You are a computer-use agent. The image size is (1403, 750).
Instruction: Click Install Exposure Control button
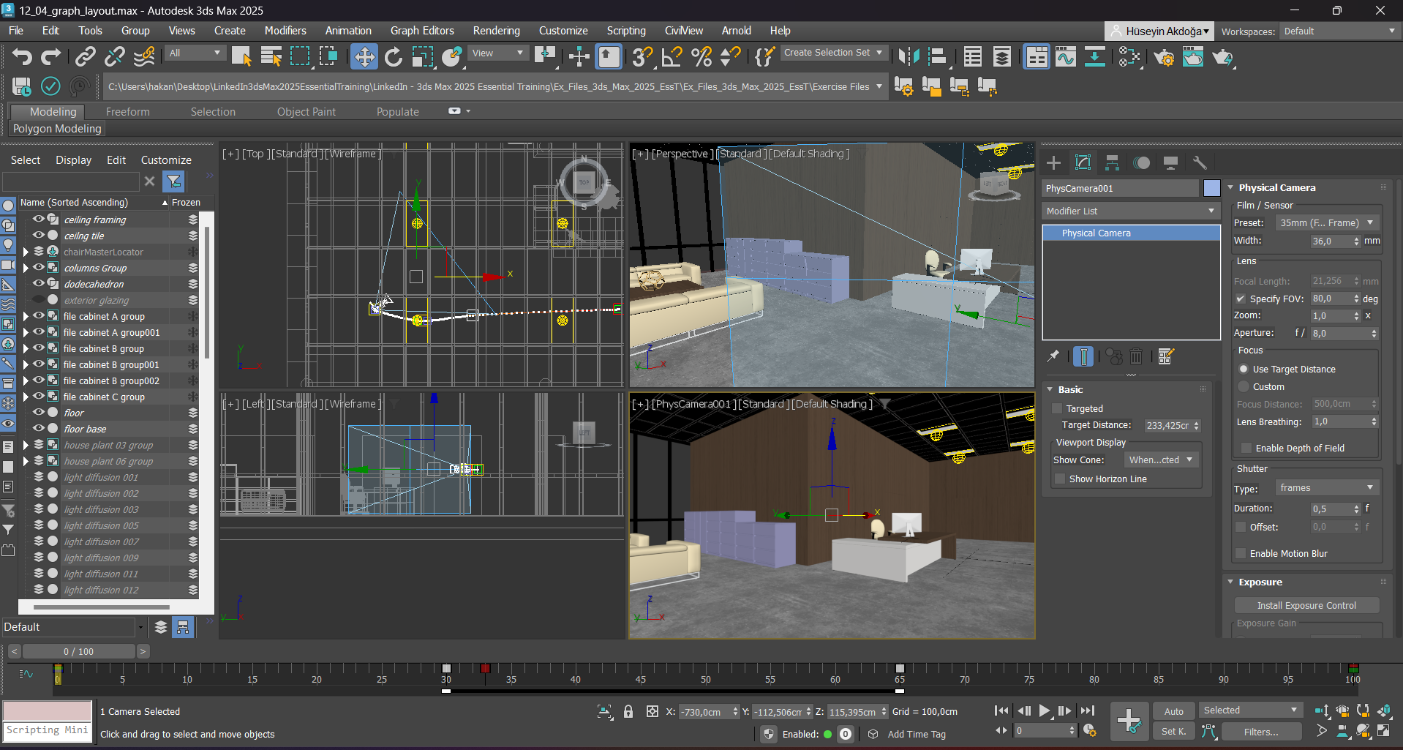1306,605
